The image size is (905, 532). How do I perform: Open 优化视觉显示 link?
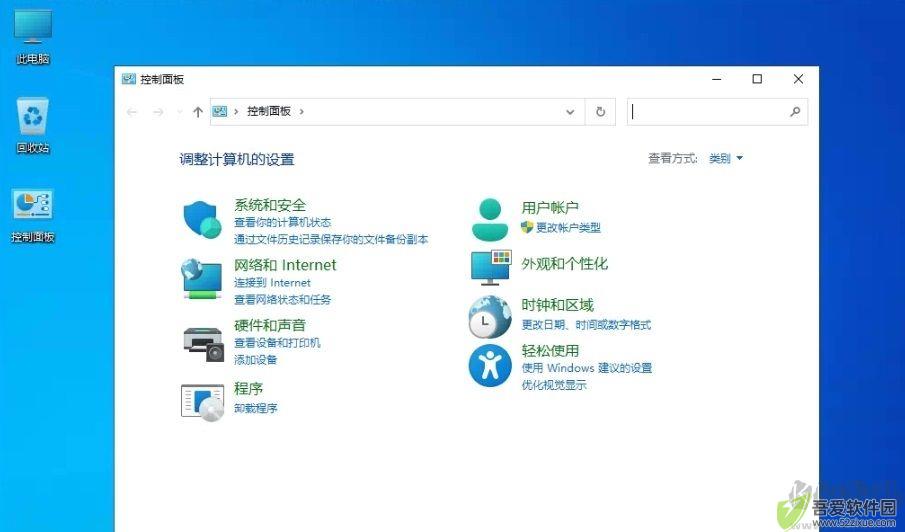[554, 385]
